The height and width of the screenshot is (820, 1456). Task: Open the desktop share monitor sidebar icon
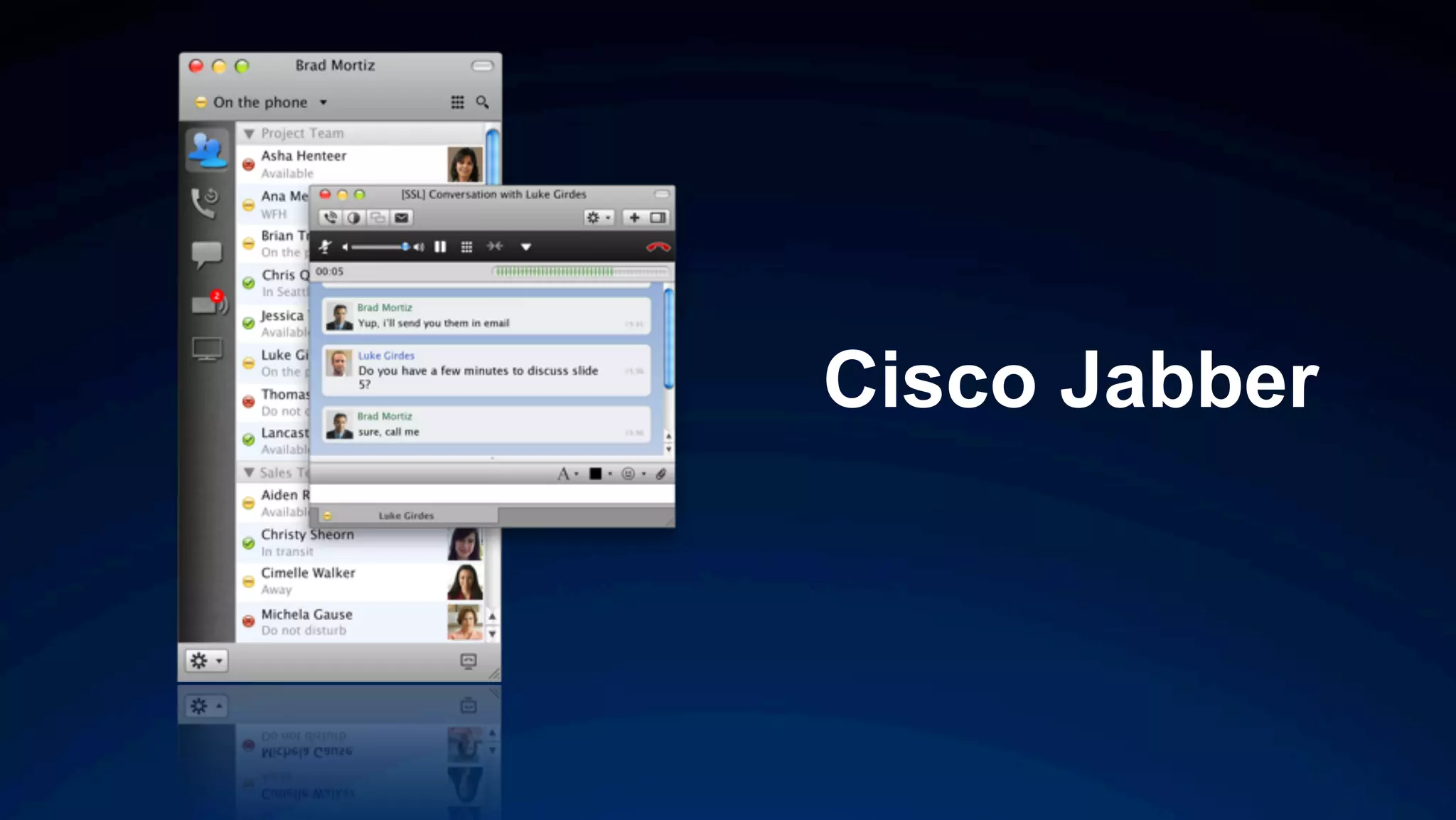tap(207, 349)
